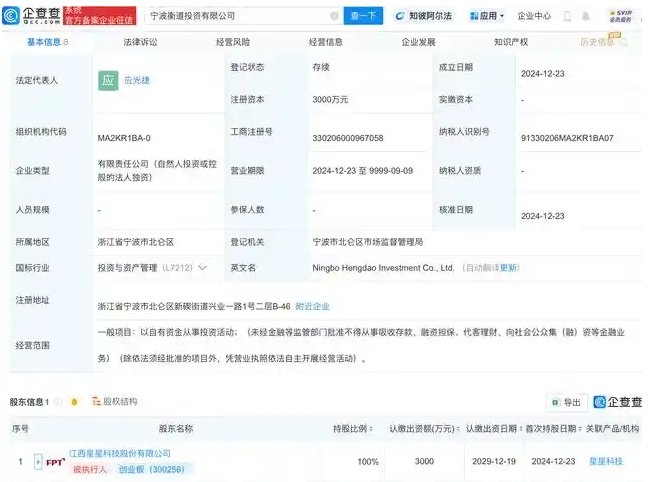Select English name Ningbo Hengdao Investment Co., Ltd.

[383, 268]
